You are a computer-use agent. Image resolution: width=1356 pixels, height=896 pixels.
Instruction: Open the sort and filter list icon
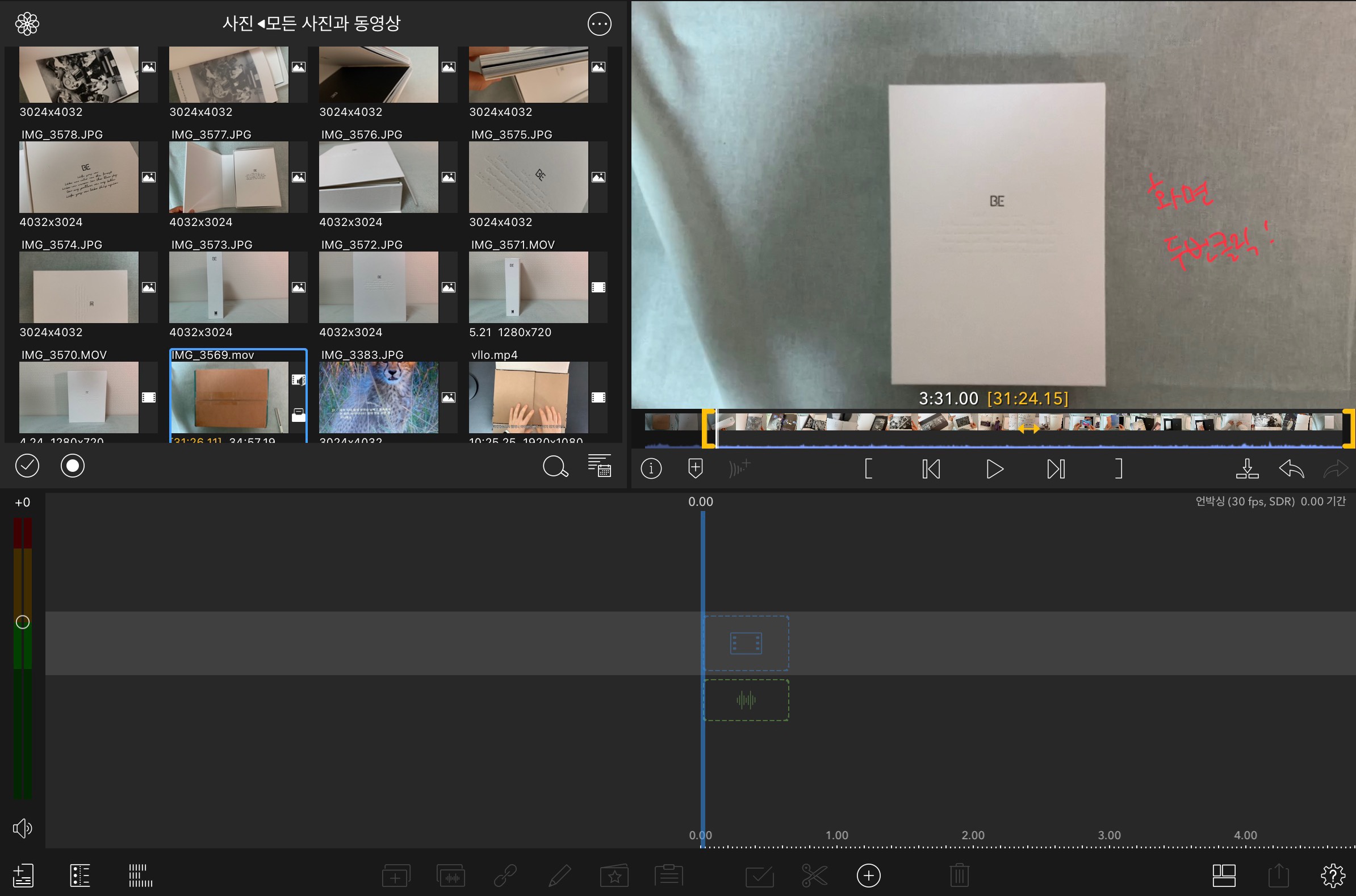pyautogui.click(x=600, y=466)
